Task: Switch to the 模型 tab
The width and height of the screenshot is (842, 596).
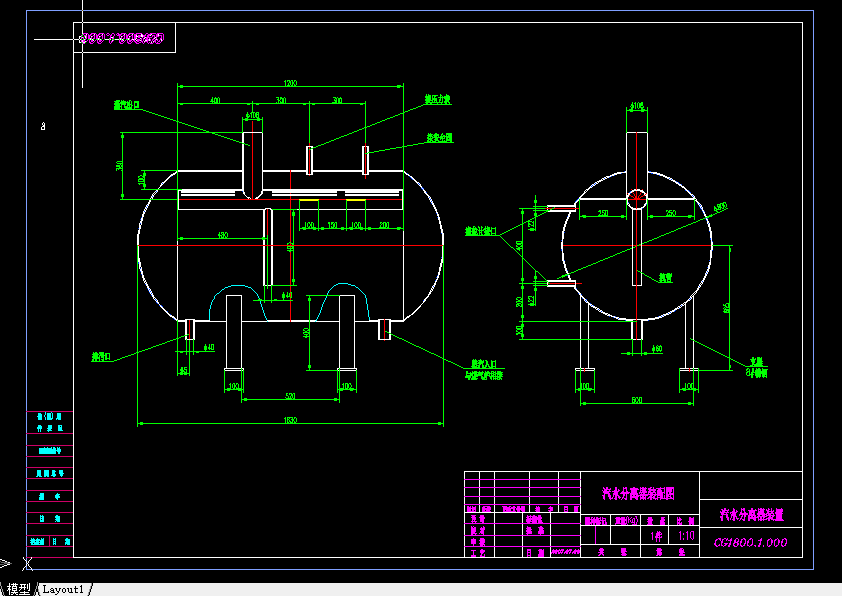Action: coord(18,589)
